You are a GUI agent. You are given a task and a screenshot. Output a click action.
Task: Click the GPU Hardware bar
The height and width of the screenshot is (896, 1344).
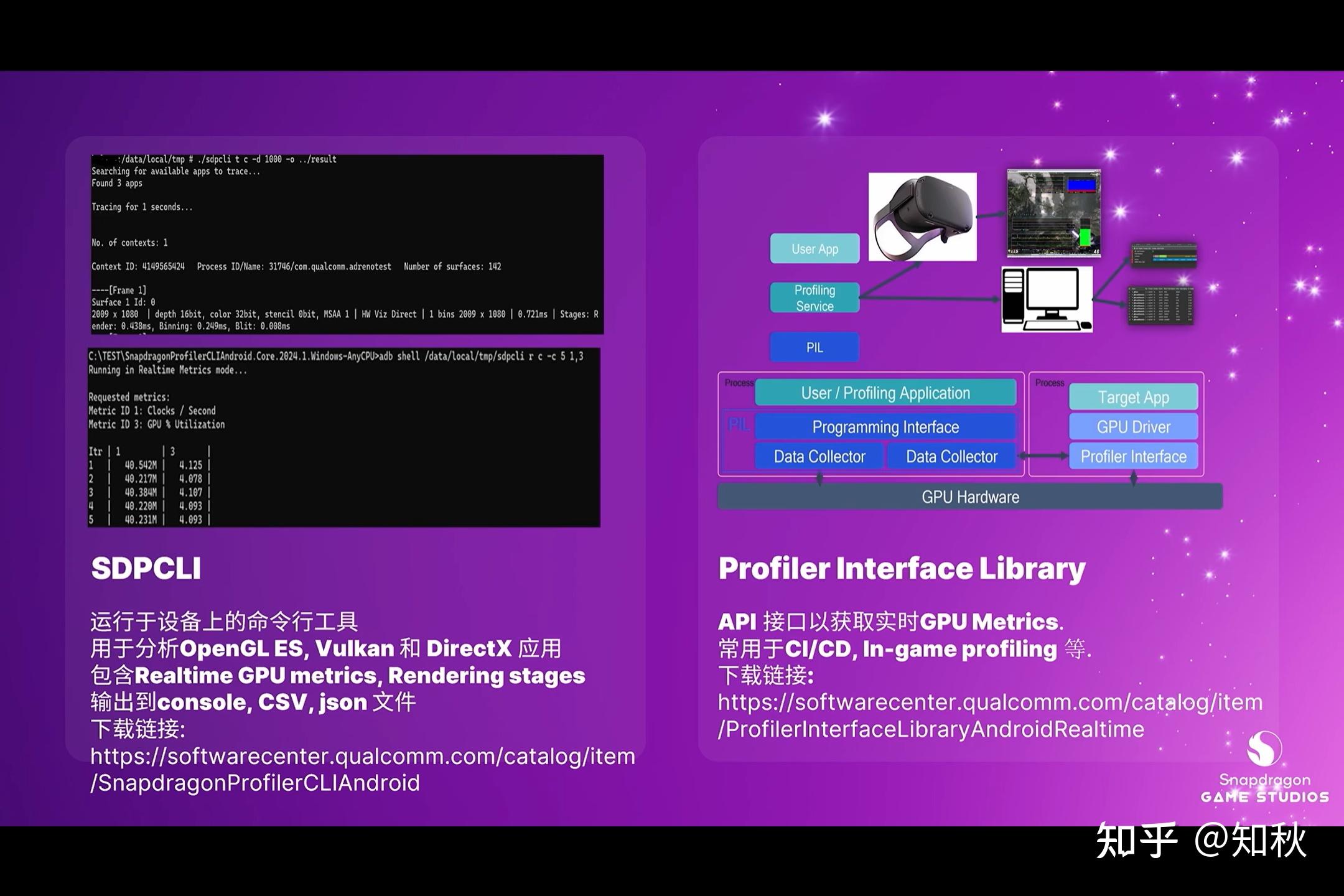pyautogui.click(x=969, y=497)
